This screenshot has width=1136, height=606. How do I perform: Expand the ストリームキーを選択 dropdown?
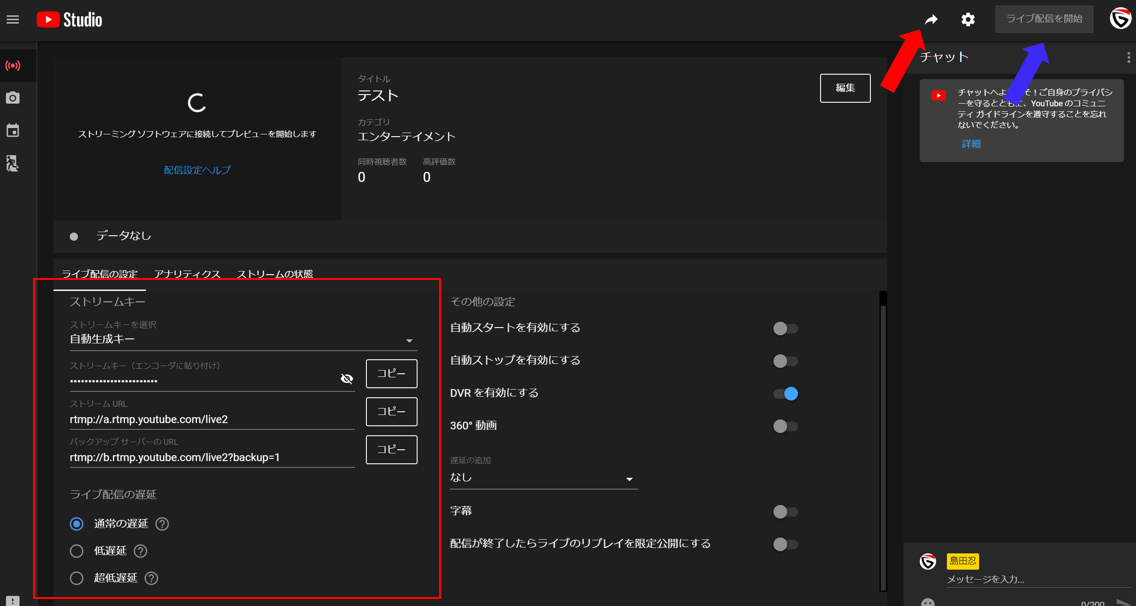tap(241, 340)
